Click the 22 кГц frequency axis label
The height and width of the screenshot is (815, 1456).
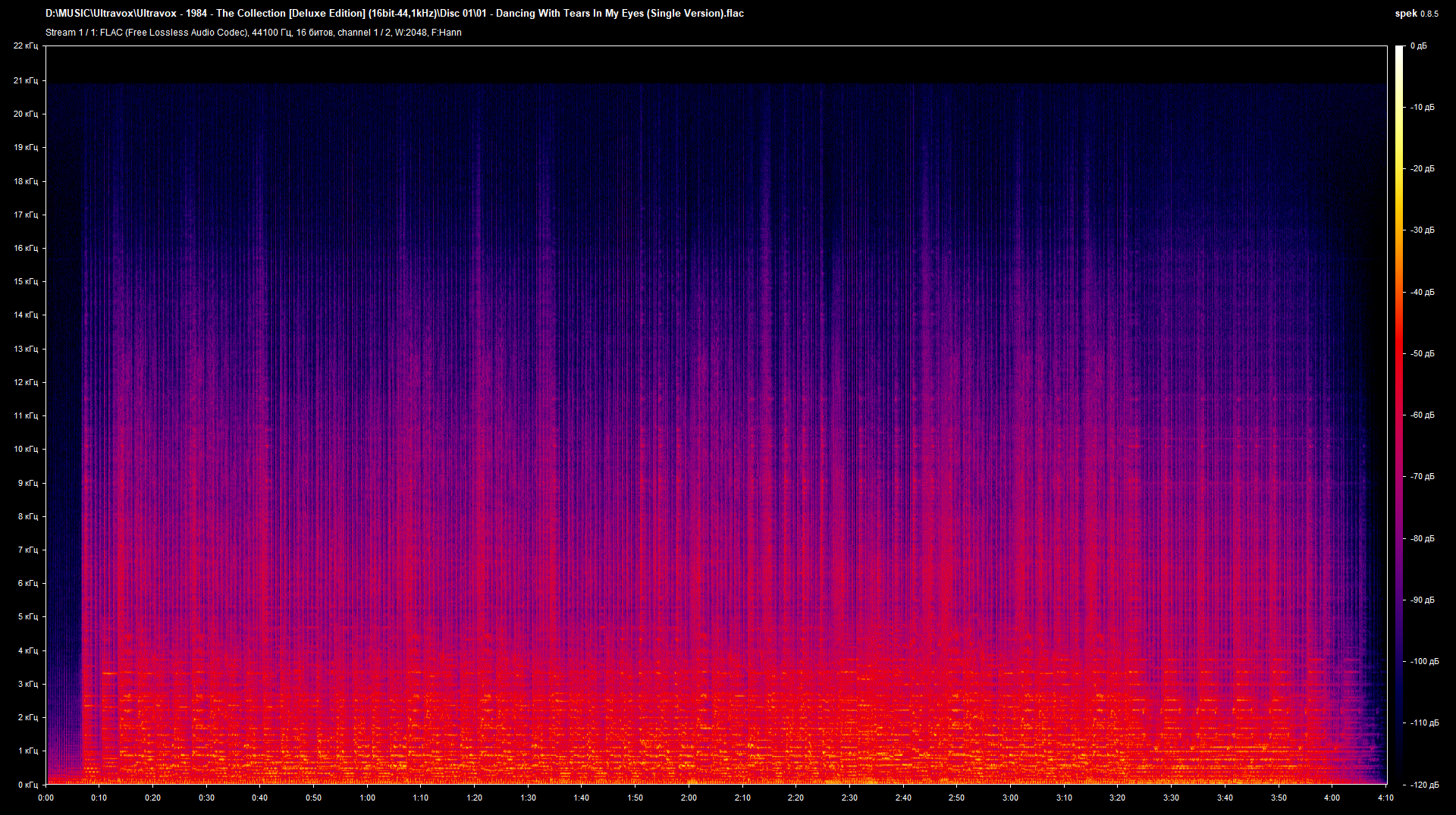tap(27, 45)
